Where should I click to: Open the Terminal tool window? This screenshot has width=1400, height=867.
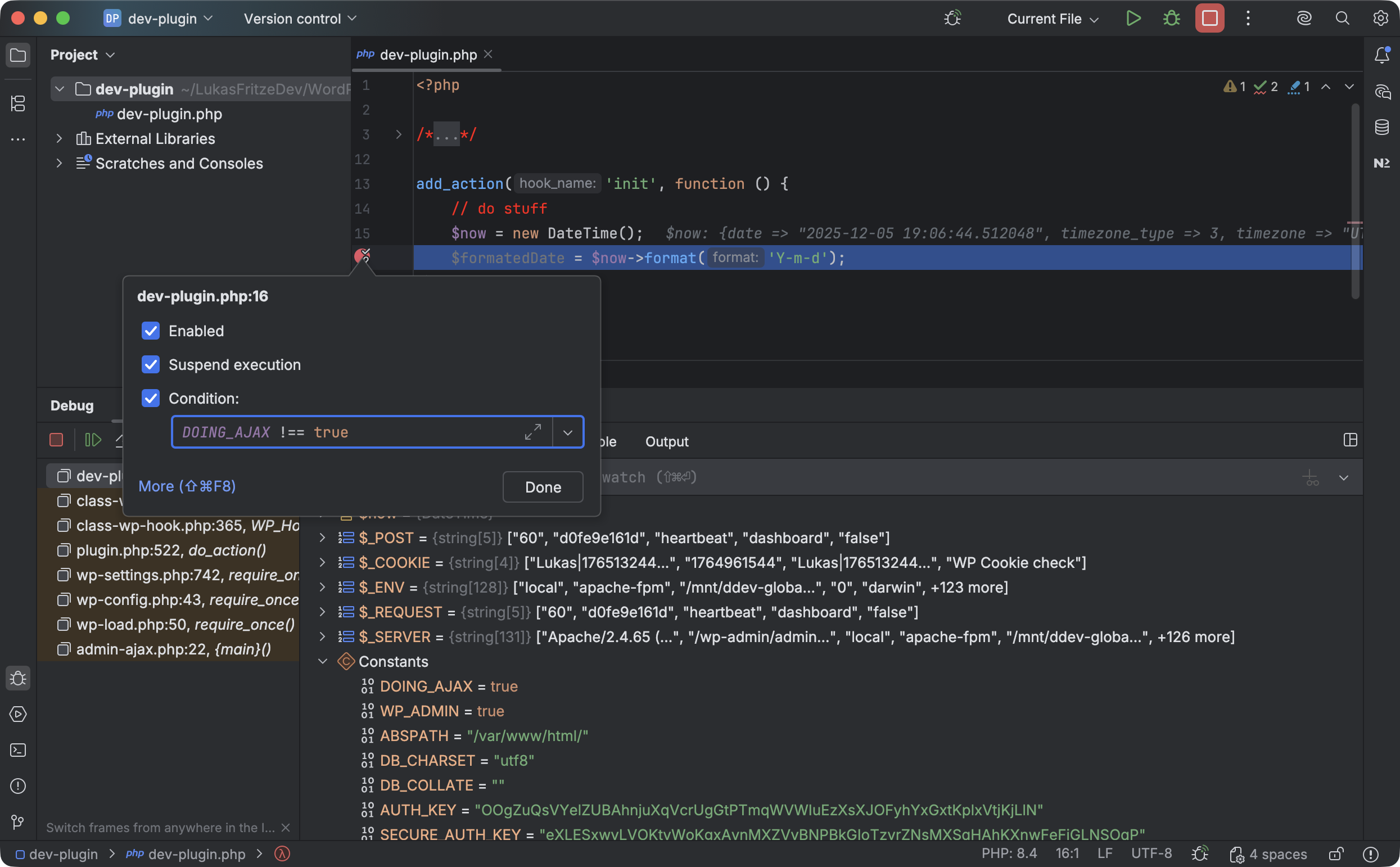(x=18, y=750)
